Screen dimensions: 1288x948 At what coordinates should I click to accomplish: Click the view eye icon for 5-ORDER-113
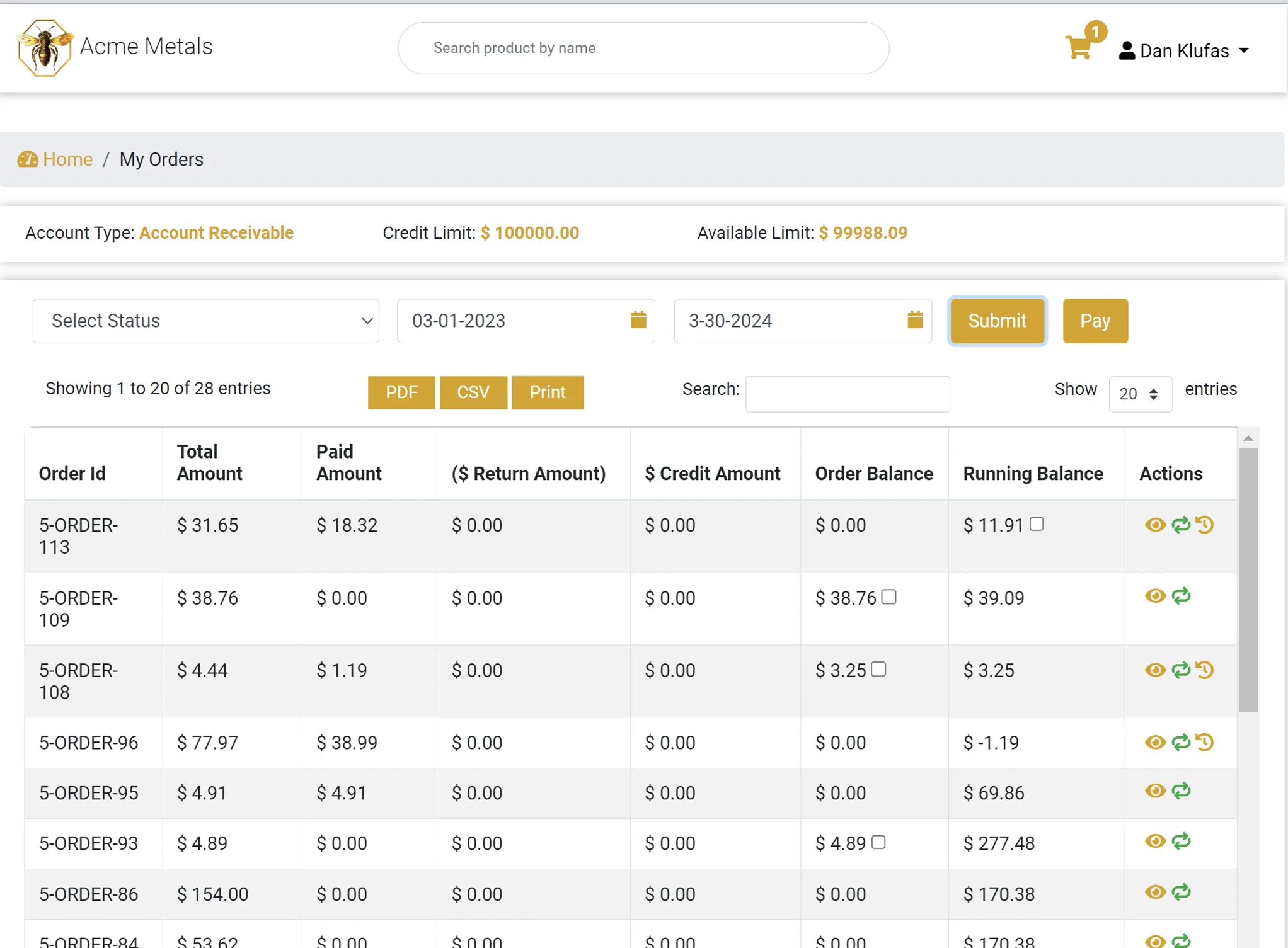point(1154,525)
